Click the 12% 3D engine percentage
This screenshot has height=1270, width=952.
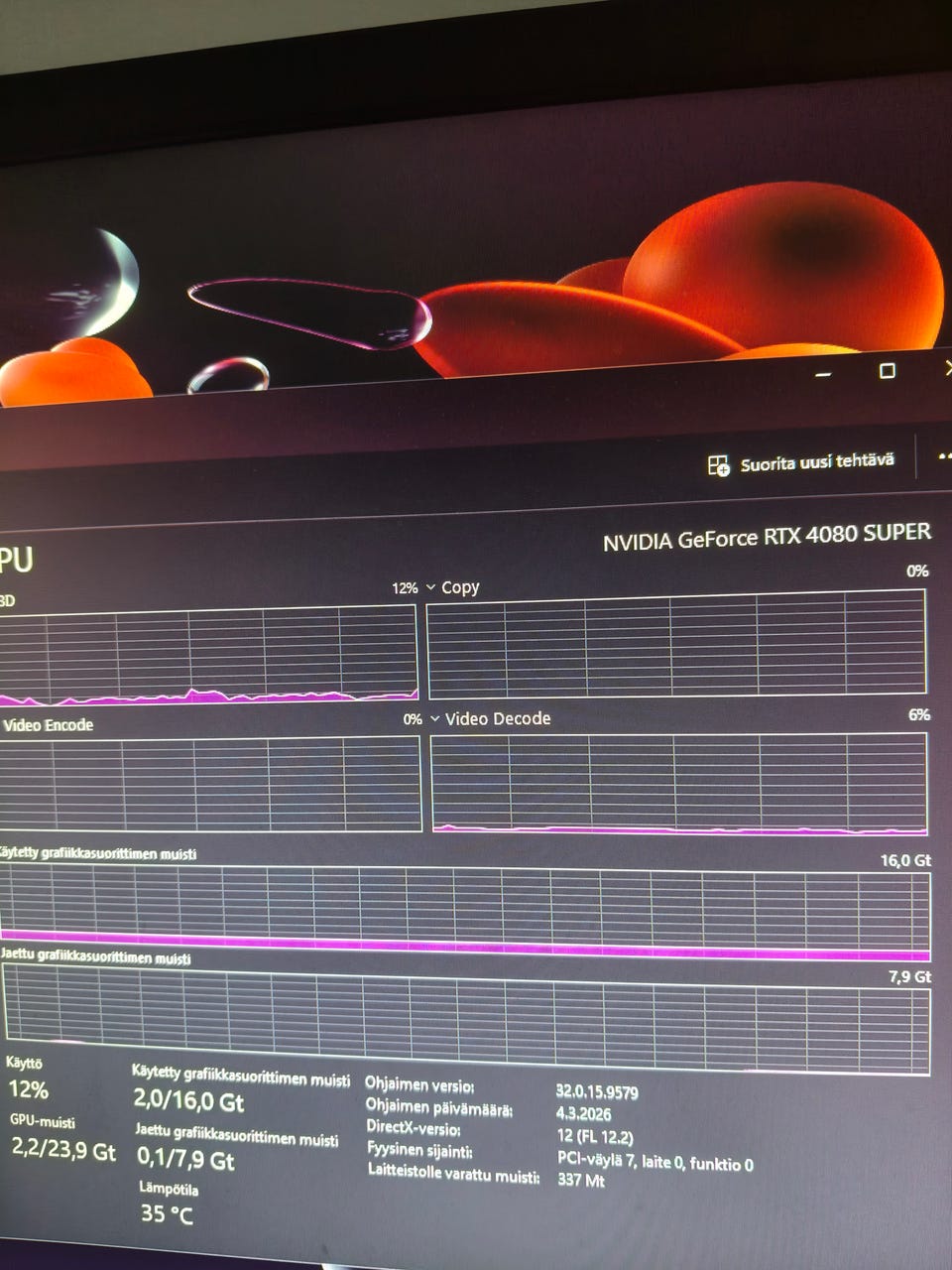(405, 588)
